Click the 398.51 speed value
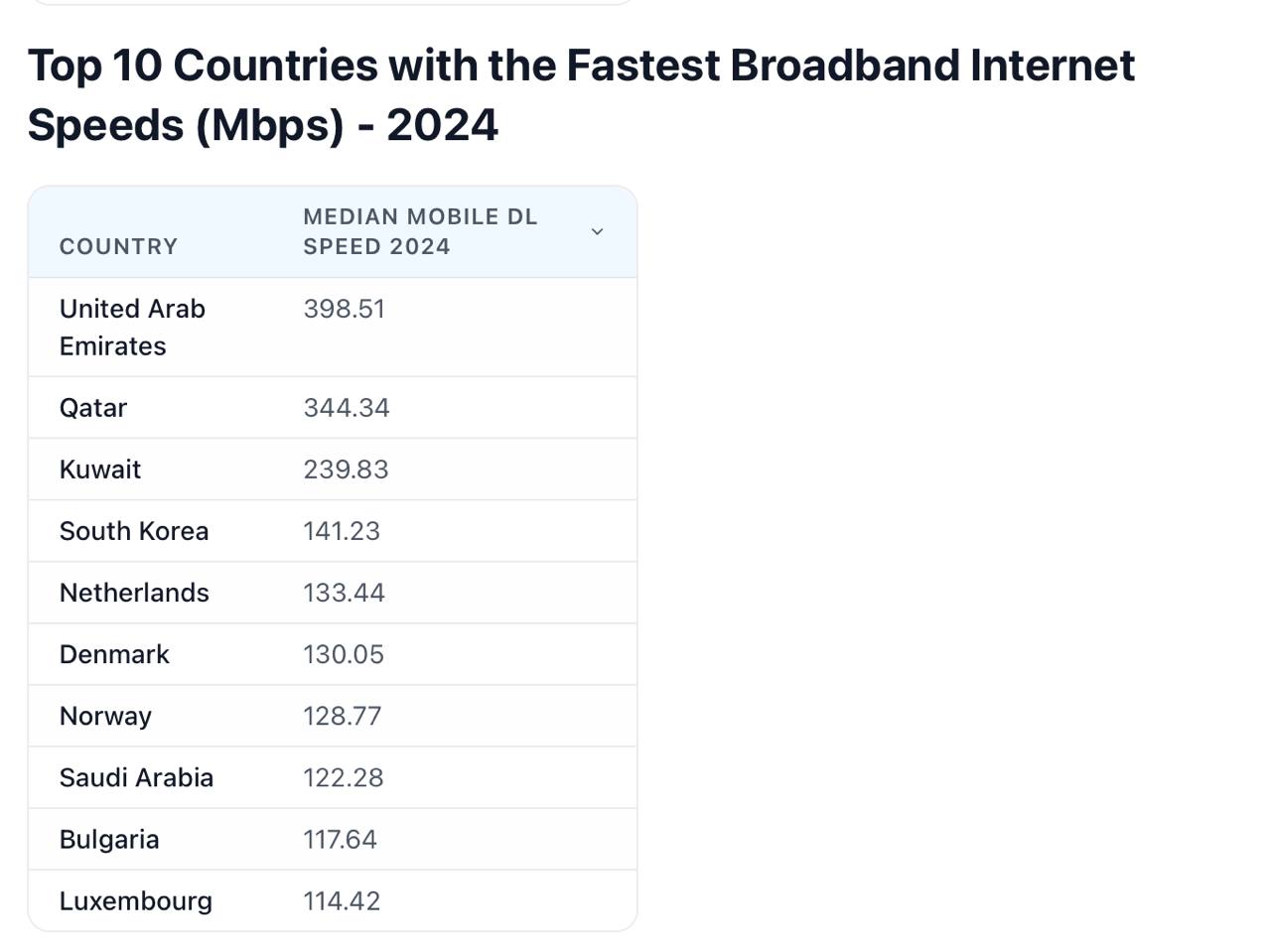This screenshot has height=952, width=1271. point(344,309)
